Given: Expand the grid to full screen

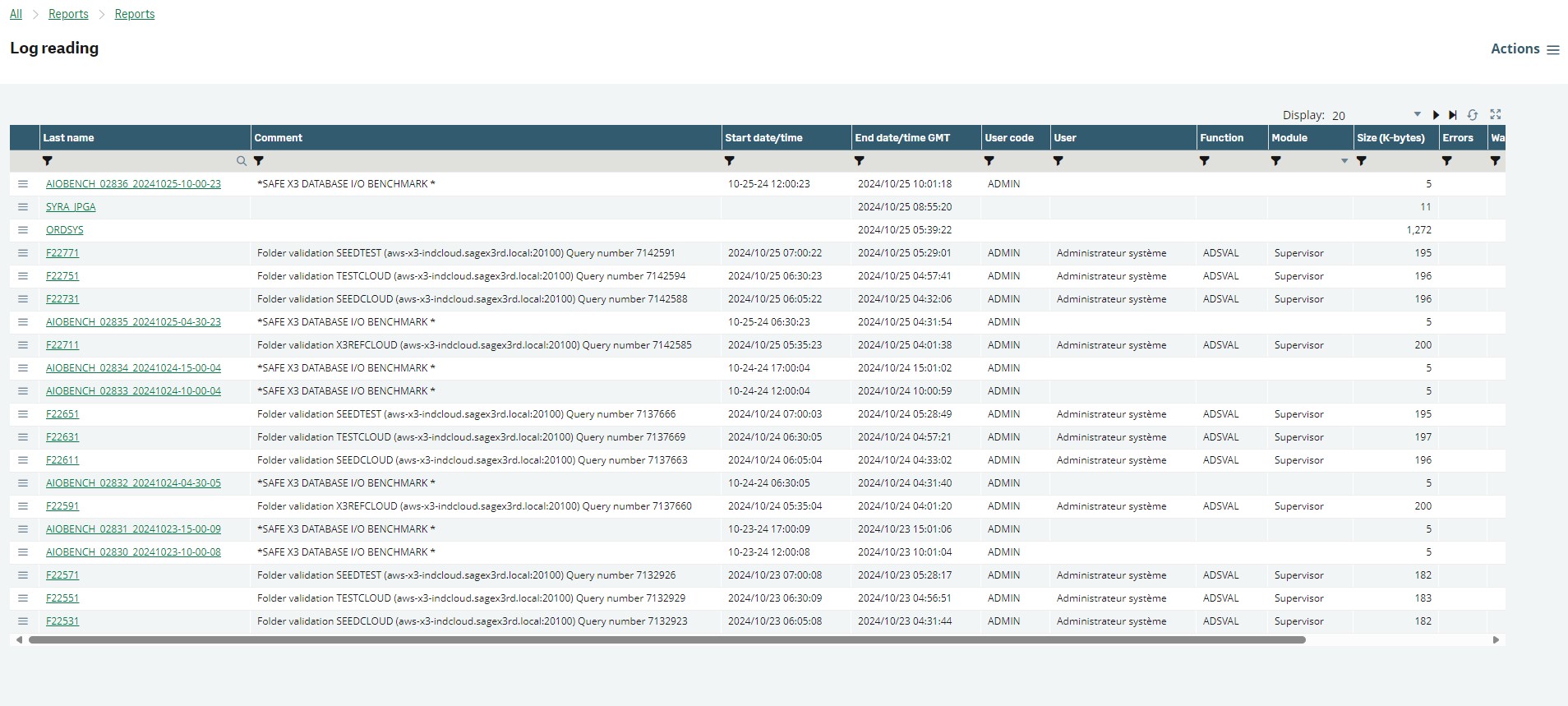Looking at the screenshot, I should (1496, 114).
